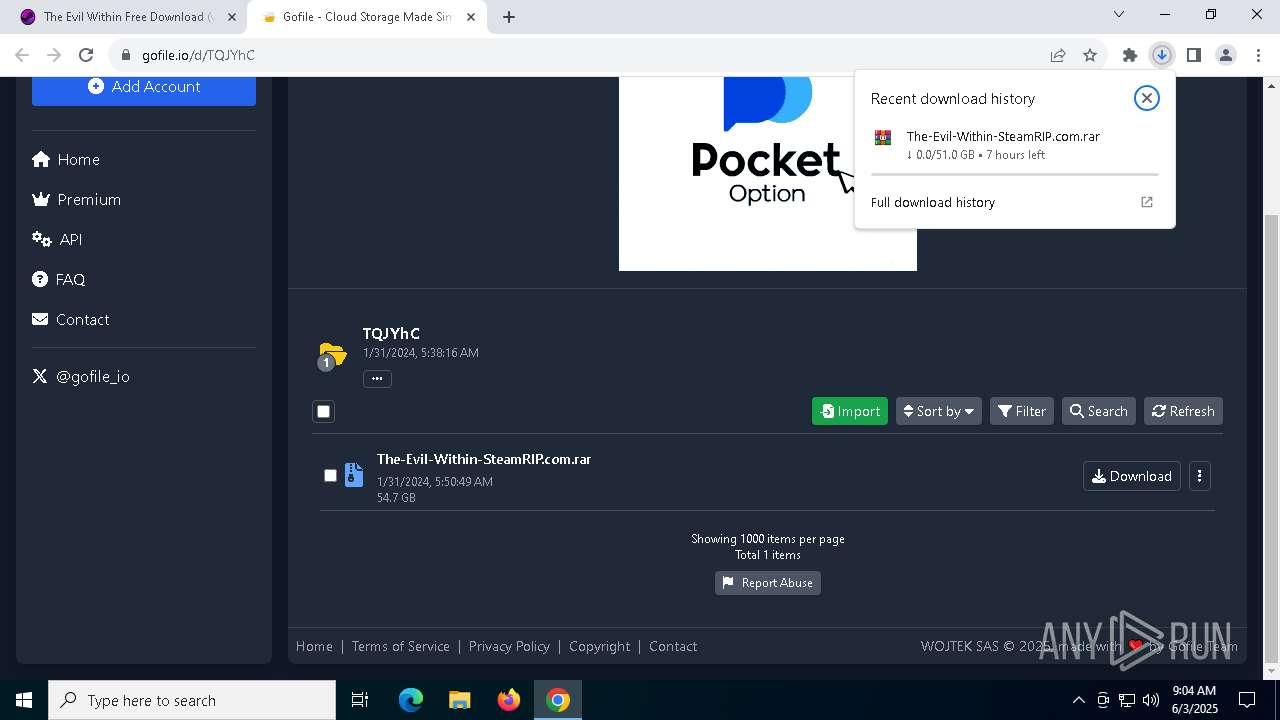The width and height of the screenshot is (1280, 720).
Task: Open Terms of Service footer link
Action: point(401,647)
